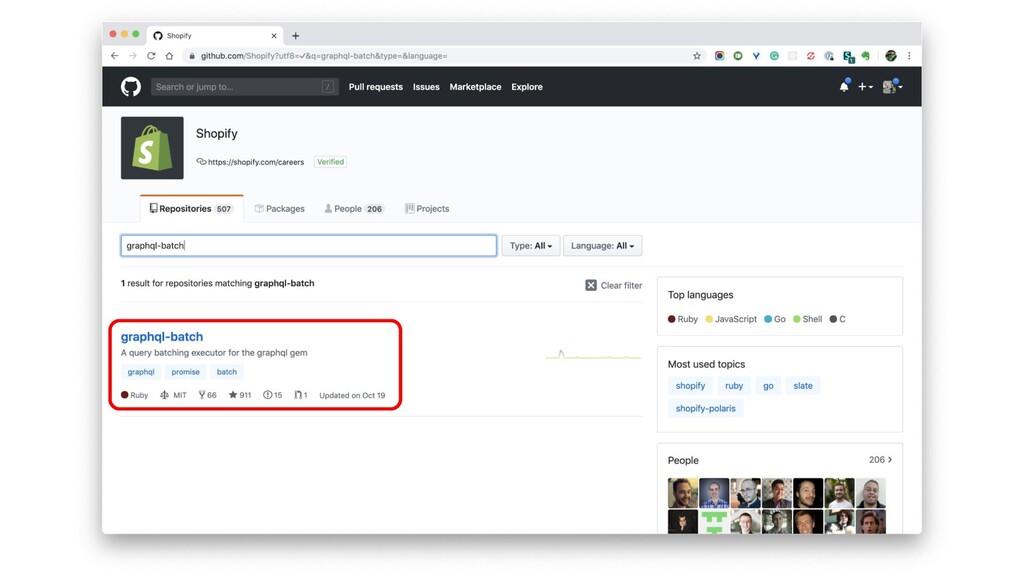Click the Chrome profile avatar in toolbar
The image size is (1024, 576).
coord(891,56)
